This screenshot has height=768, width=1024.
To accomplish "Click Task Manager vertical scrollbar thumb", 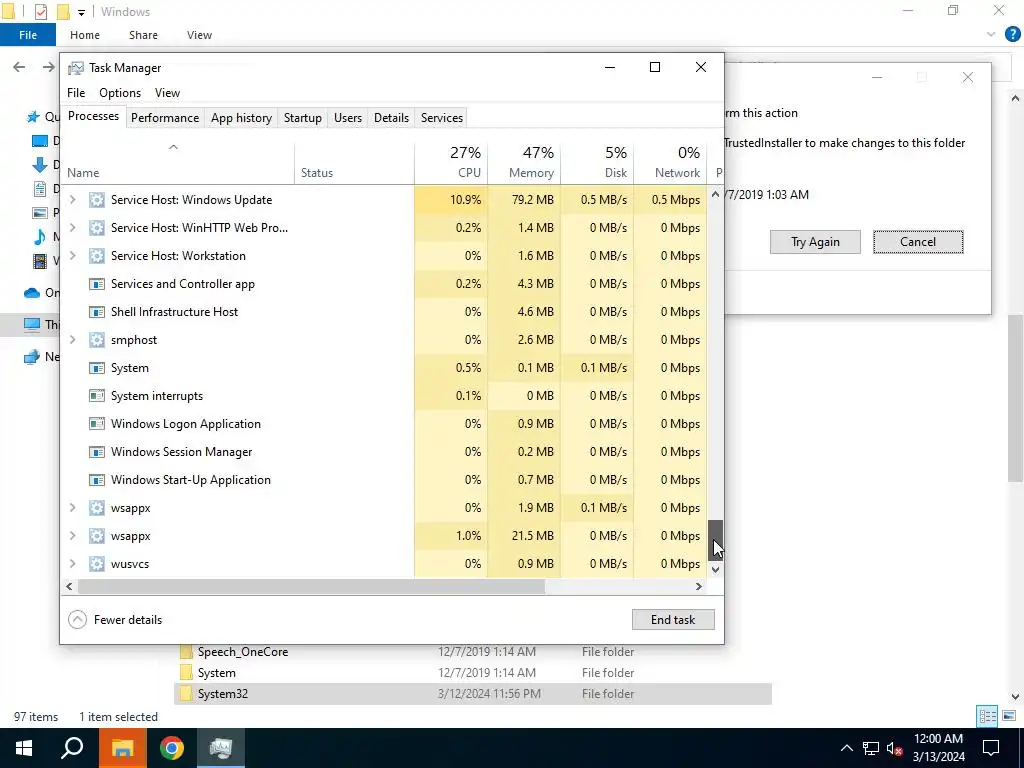I will click(716, 539).
